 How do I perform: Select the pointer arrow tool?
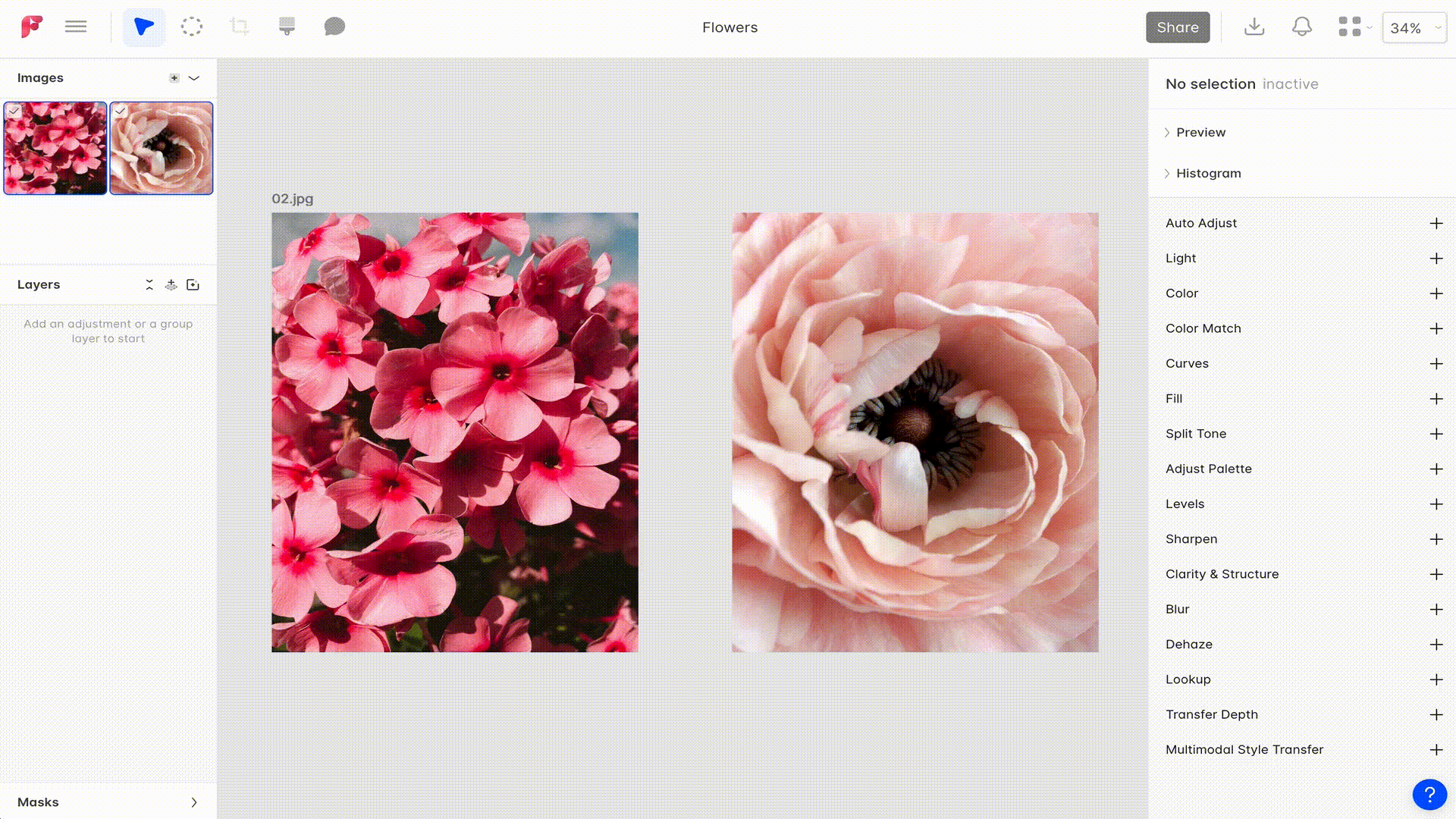[144, 27]
